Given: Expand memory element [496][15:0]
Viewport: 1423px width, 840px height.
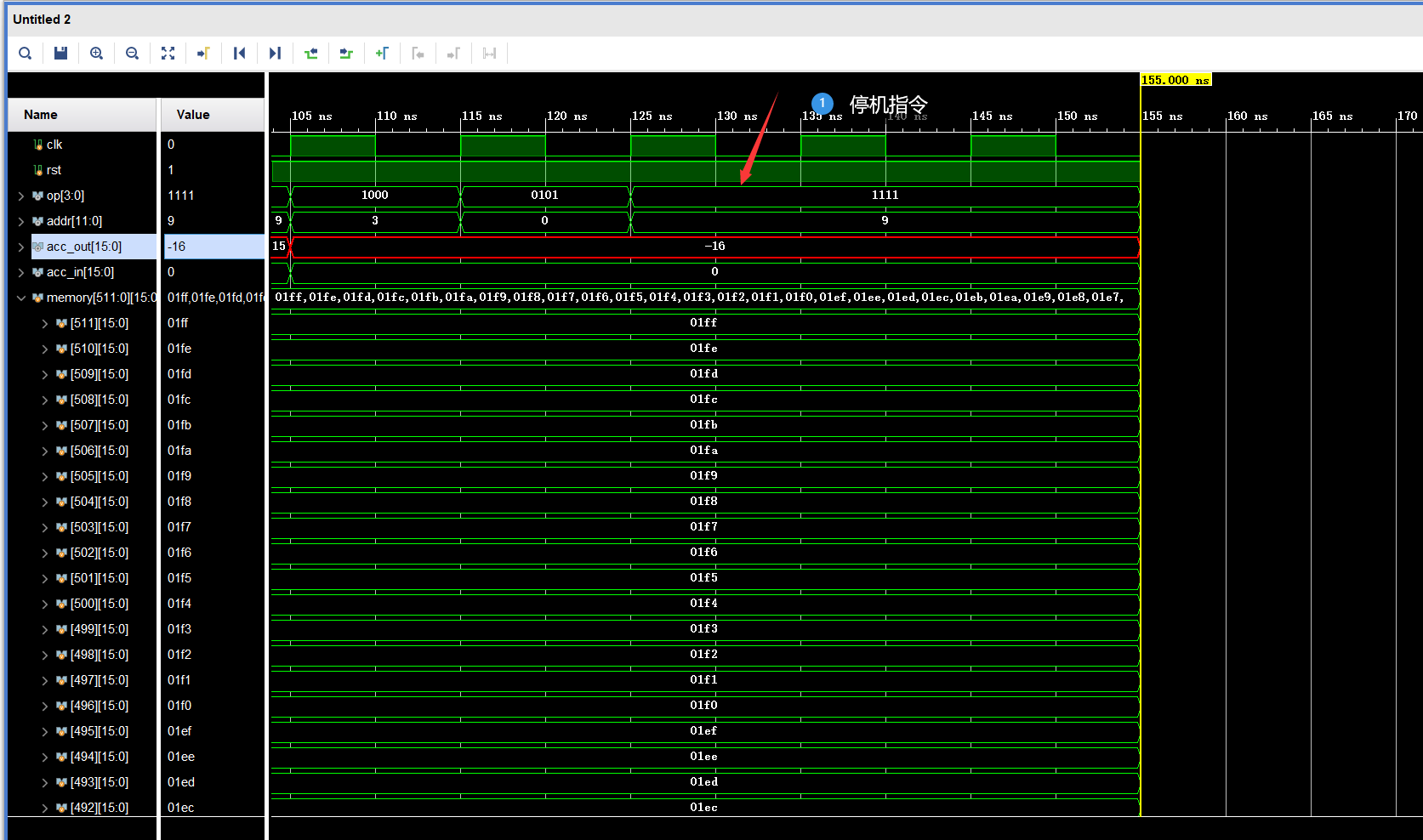Looking at the screenshot, I should coord(45,706).
